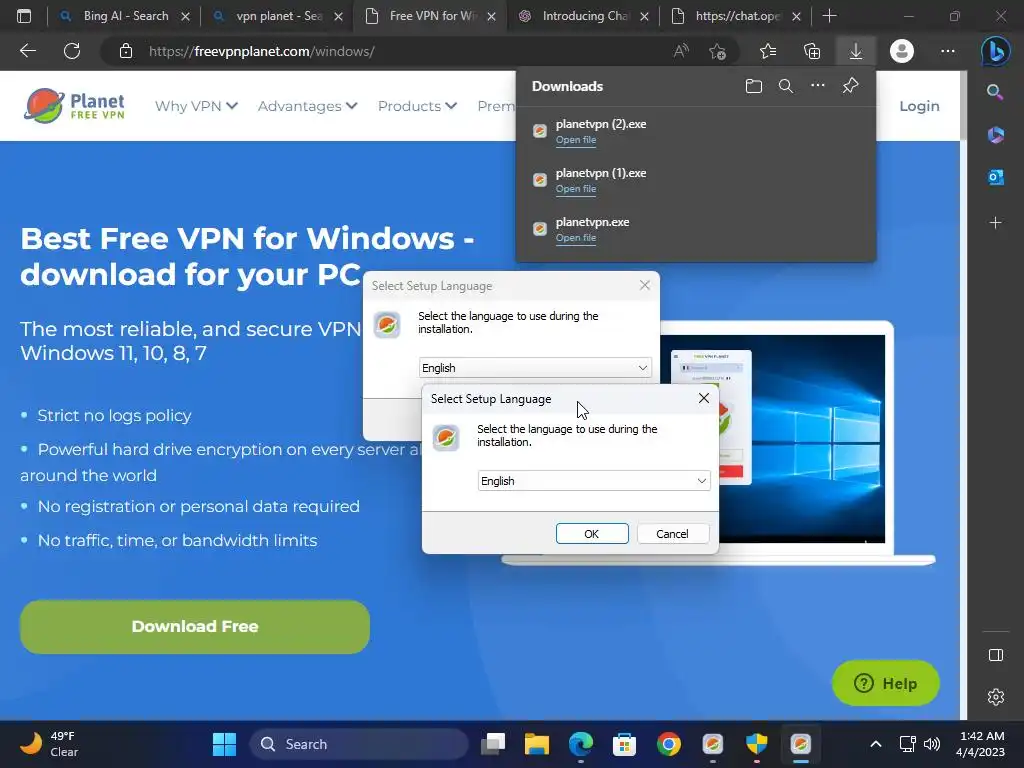This screenshot has width=1024, height=768.
Task: Switch to vpn planet search tab
Action: [x=278, y=16]
